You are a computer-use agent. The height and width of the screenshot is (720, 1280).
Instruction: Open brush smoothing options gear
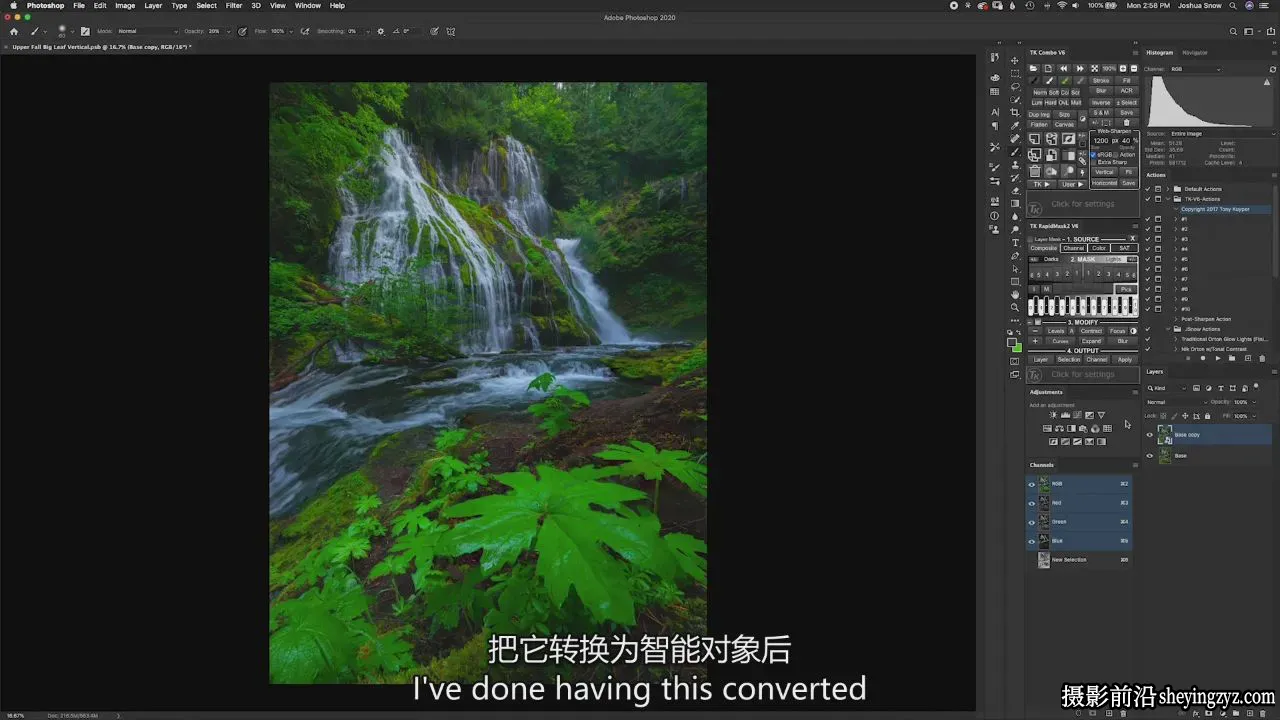(x=380, y=31)
